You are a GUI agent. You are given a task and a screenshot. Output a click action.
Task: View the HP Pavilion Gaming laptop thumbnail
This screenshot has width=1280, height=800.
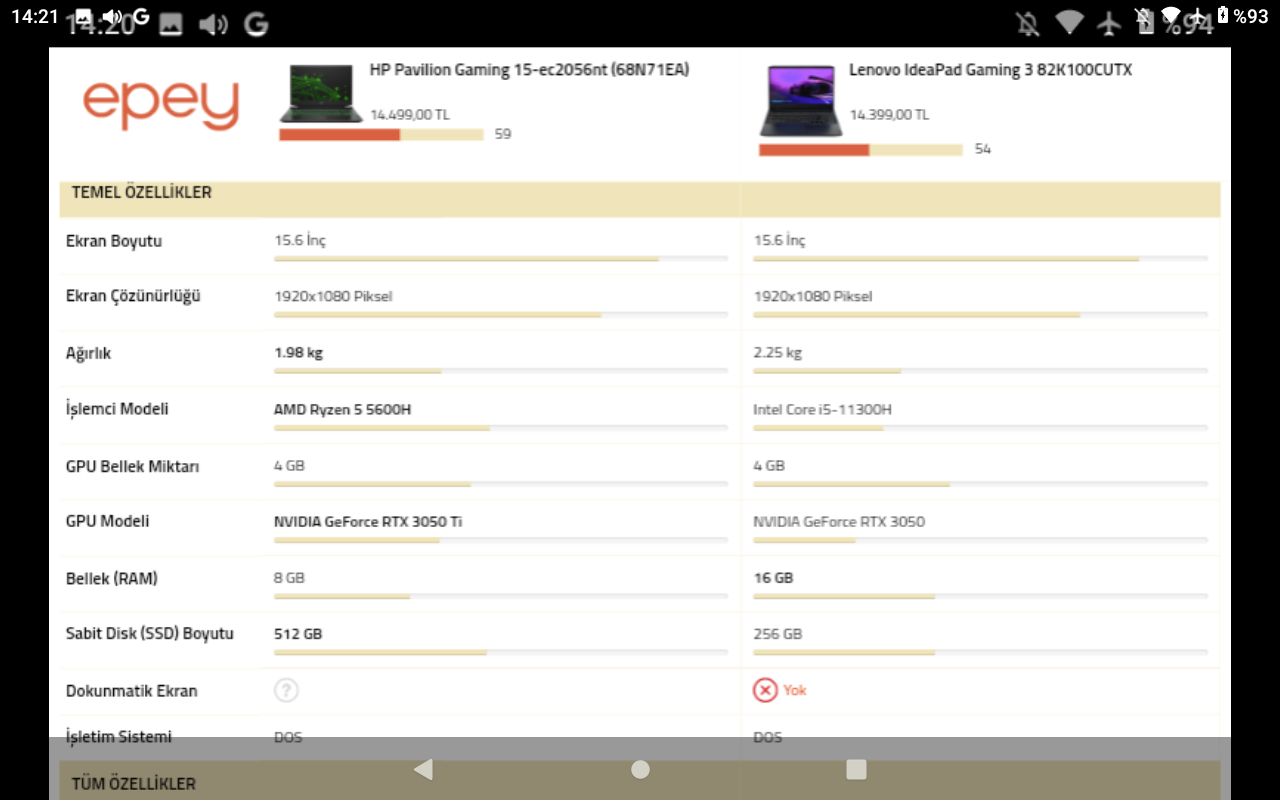click(320, 93)
